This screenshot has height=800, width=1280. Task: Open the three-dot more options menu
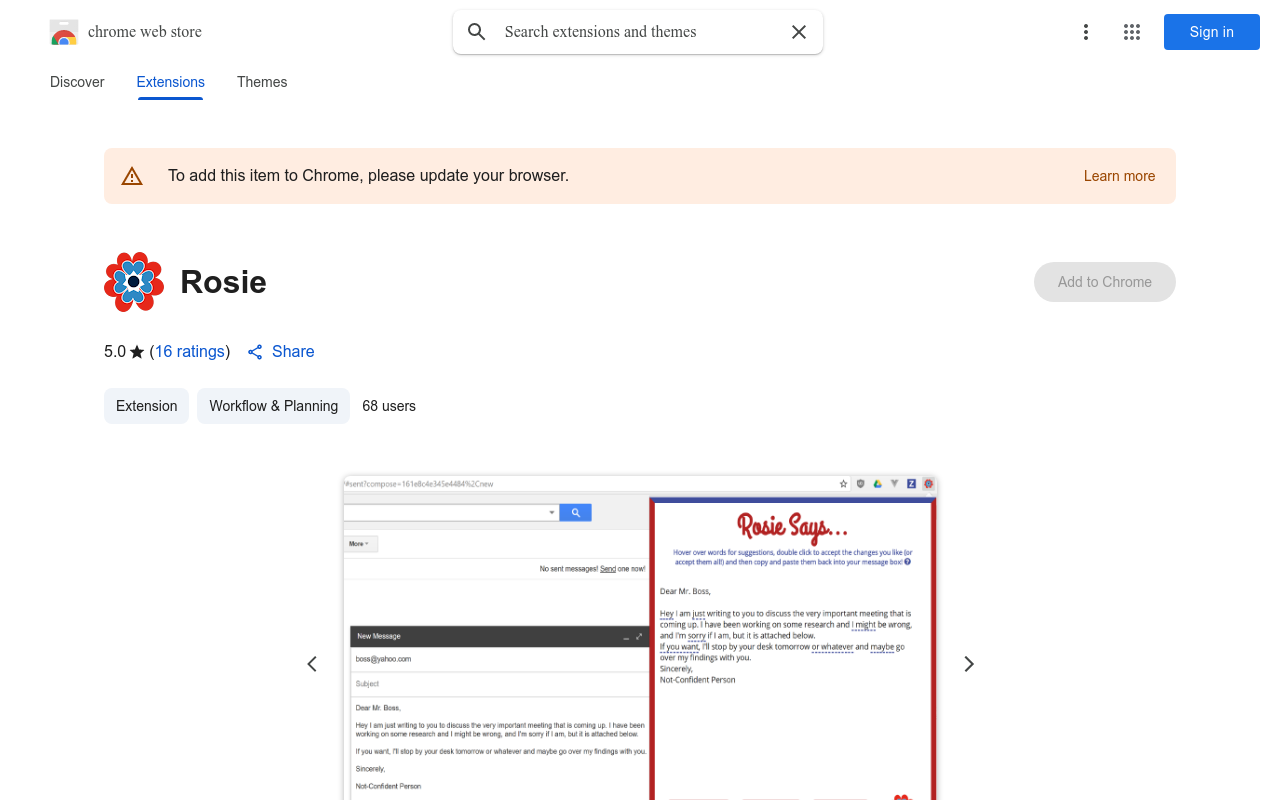tap(1086, 32)
